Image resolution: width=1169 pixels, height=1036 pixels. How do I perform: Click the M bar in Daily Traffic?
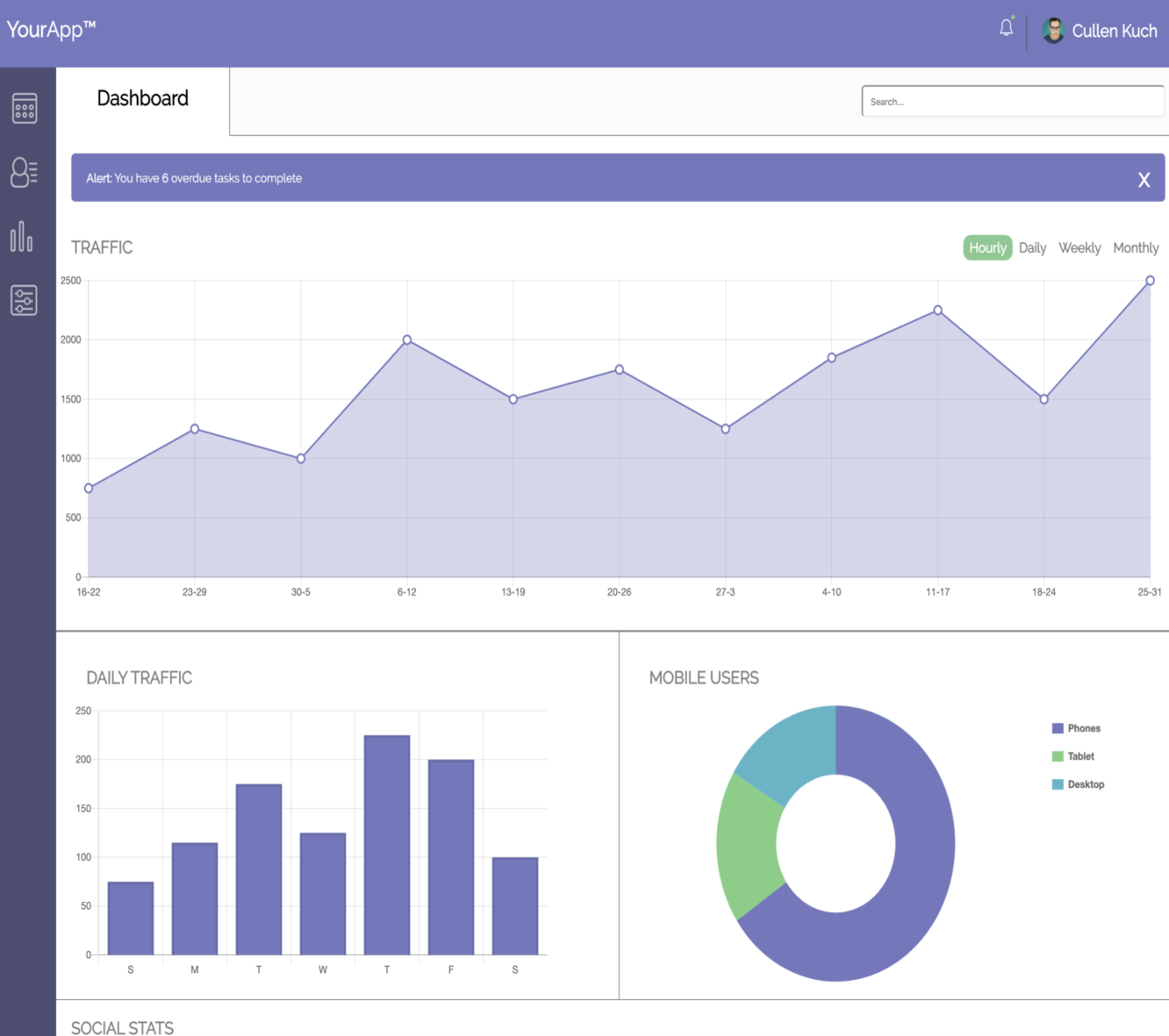click(x=195, y=899)
